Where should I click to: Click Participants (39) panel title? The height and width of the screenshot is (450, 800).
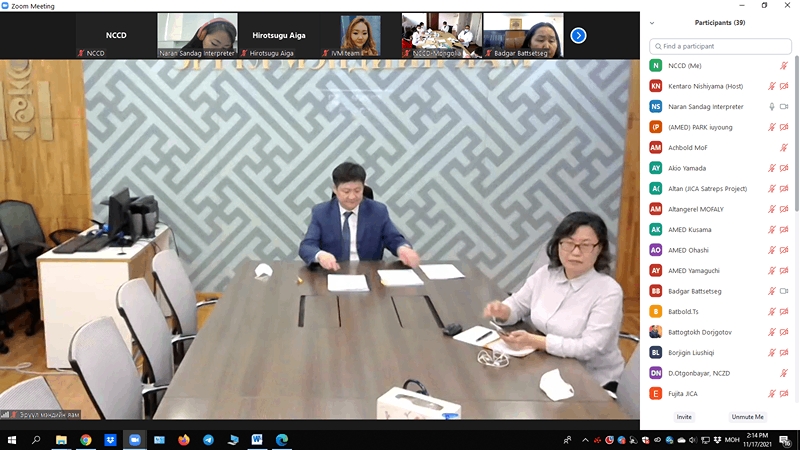[x=720, y=23]
